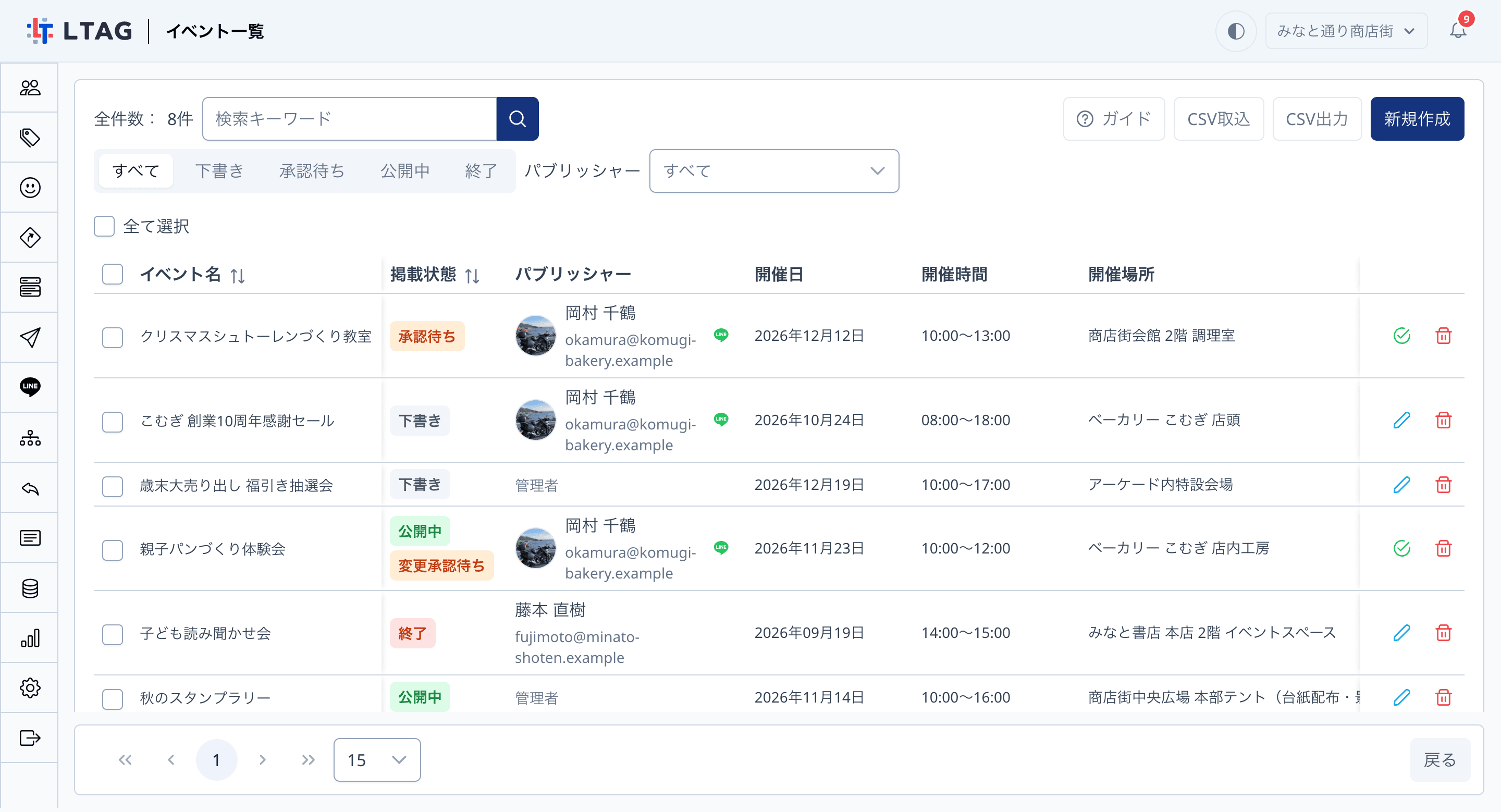Go to next page arrow
The width and height of the screenshot is (1501, 812).
click(262, 760)
